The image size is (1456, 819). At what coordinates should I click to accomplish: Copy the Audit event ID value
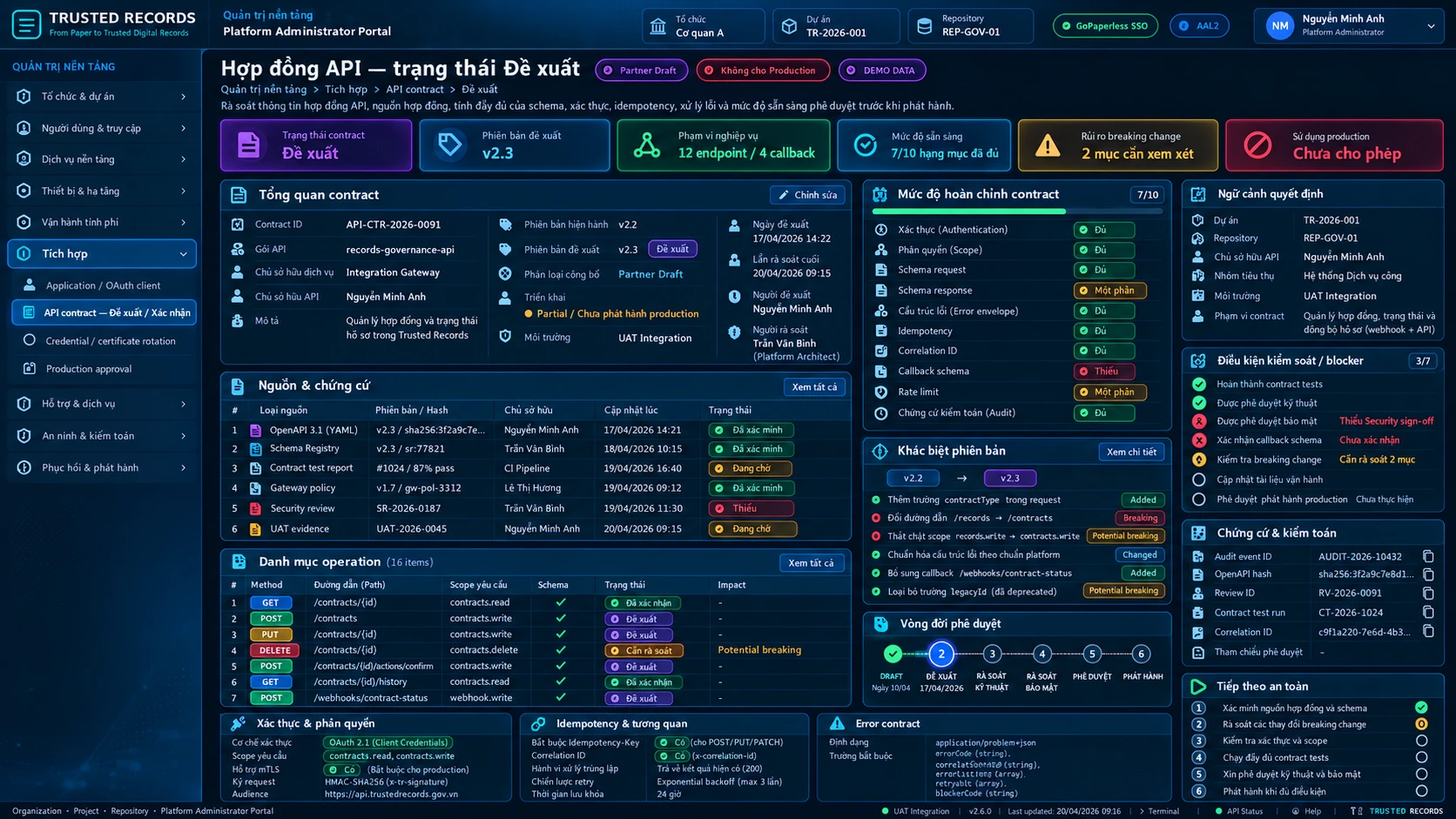point(1428,556)
